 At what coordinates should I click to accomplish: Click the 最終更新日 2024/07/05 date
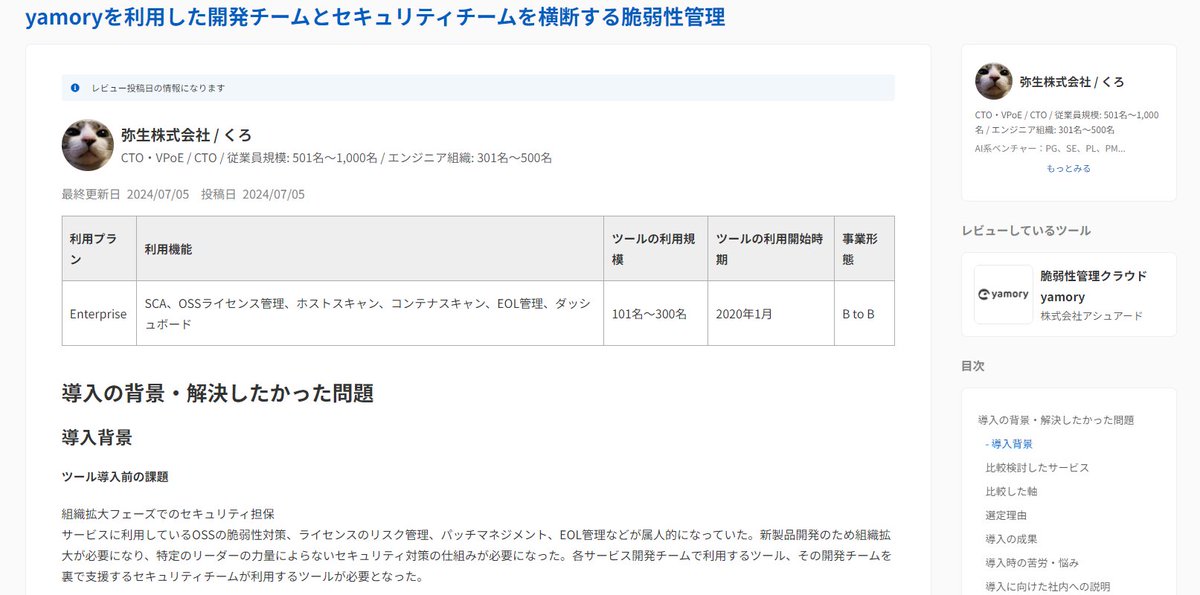(x=125, y=194)
